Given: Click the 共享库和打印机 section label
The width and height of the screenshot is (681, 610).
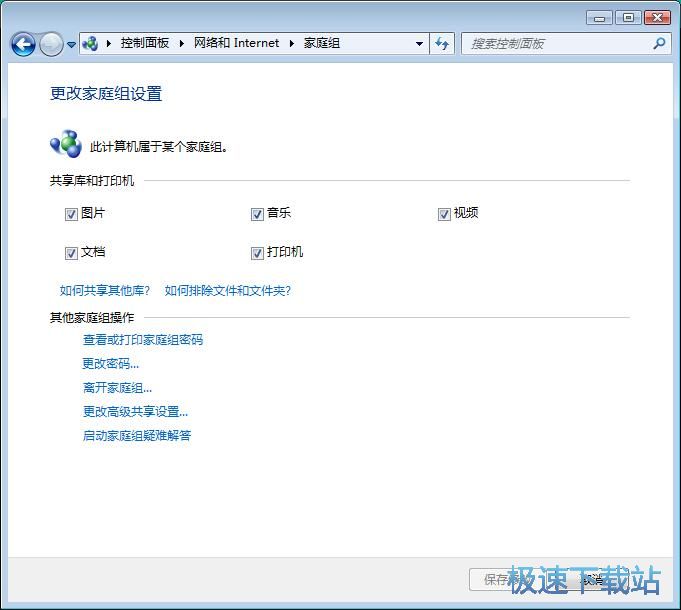Looking at the screenshot, I should tap(92, 181).
